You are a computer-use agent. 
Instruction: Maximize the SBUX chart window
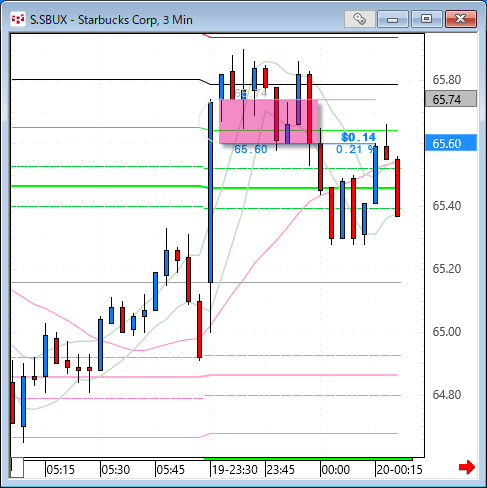point(426,19)
